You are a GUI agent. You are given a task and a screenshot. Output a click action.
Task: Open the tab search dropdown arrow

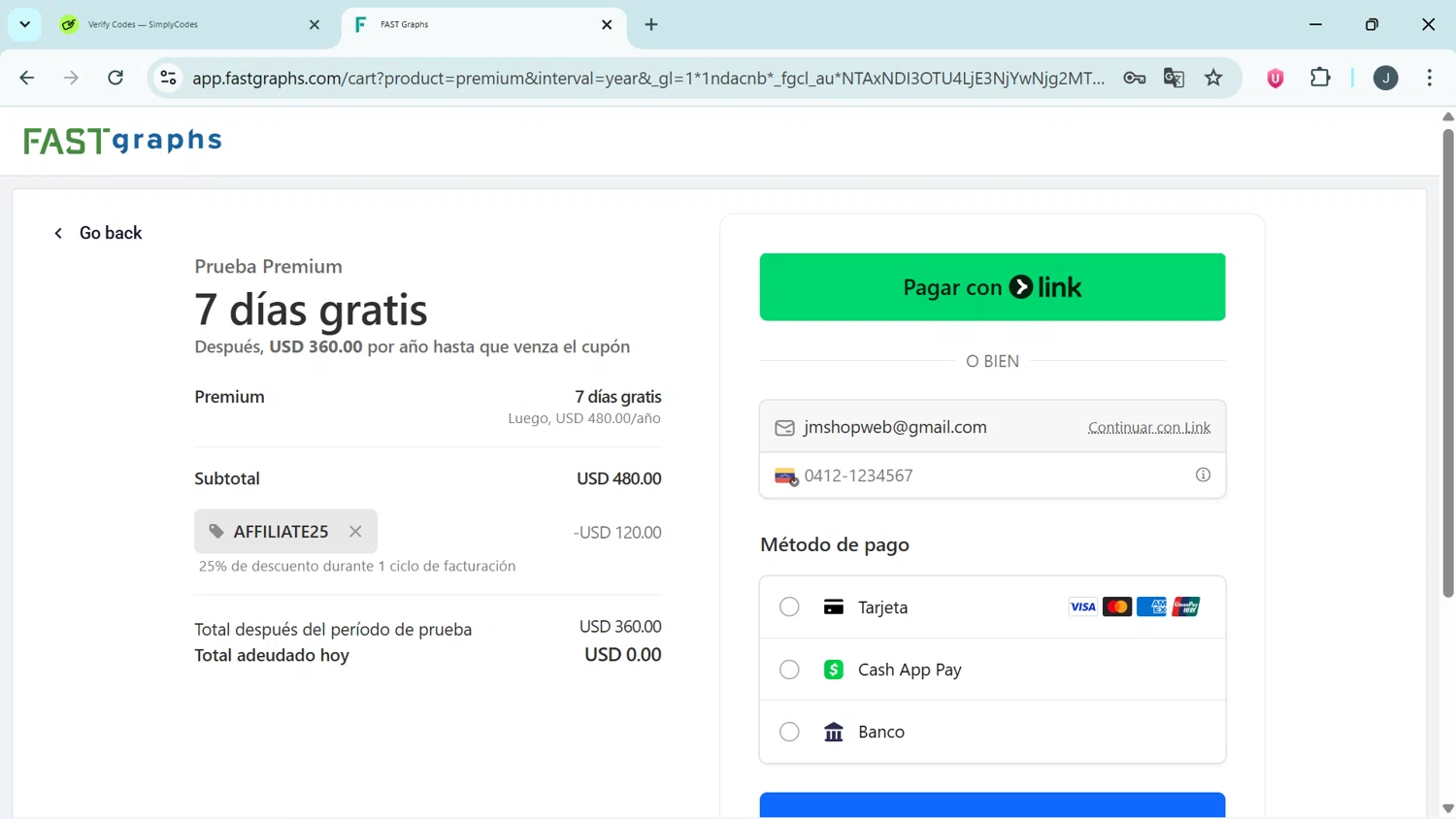(24, 24)
